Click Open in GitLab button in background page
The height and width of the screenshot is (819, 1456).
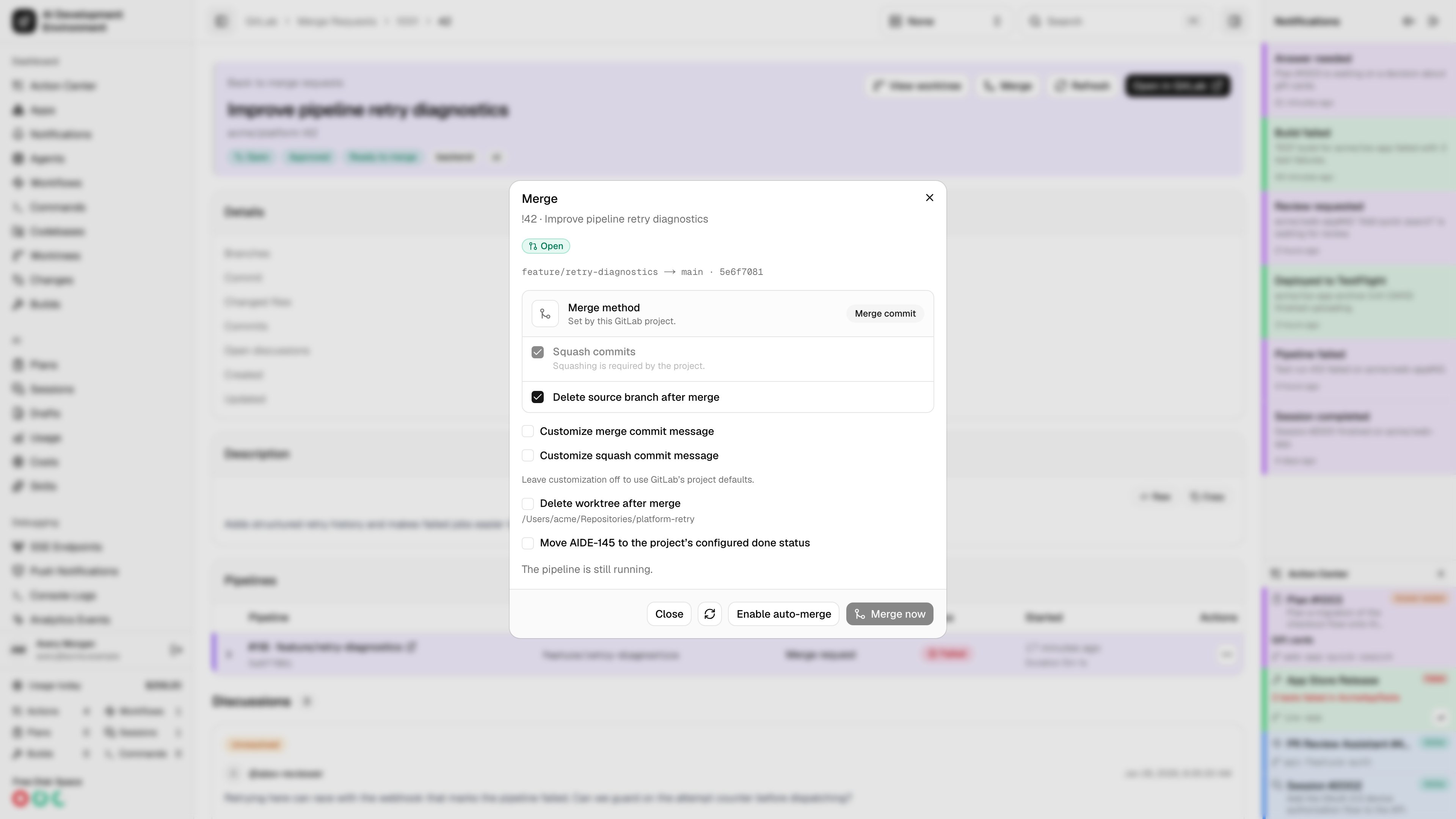[x=1177, y=86]
